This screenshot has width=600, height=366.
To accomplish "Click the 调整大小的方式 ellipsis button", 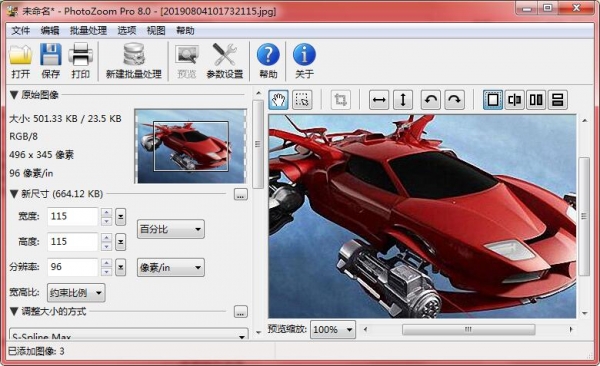I will (241, 312).
